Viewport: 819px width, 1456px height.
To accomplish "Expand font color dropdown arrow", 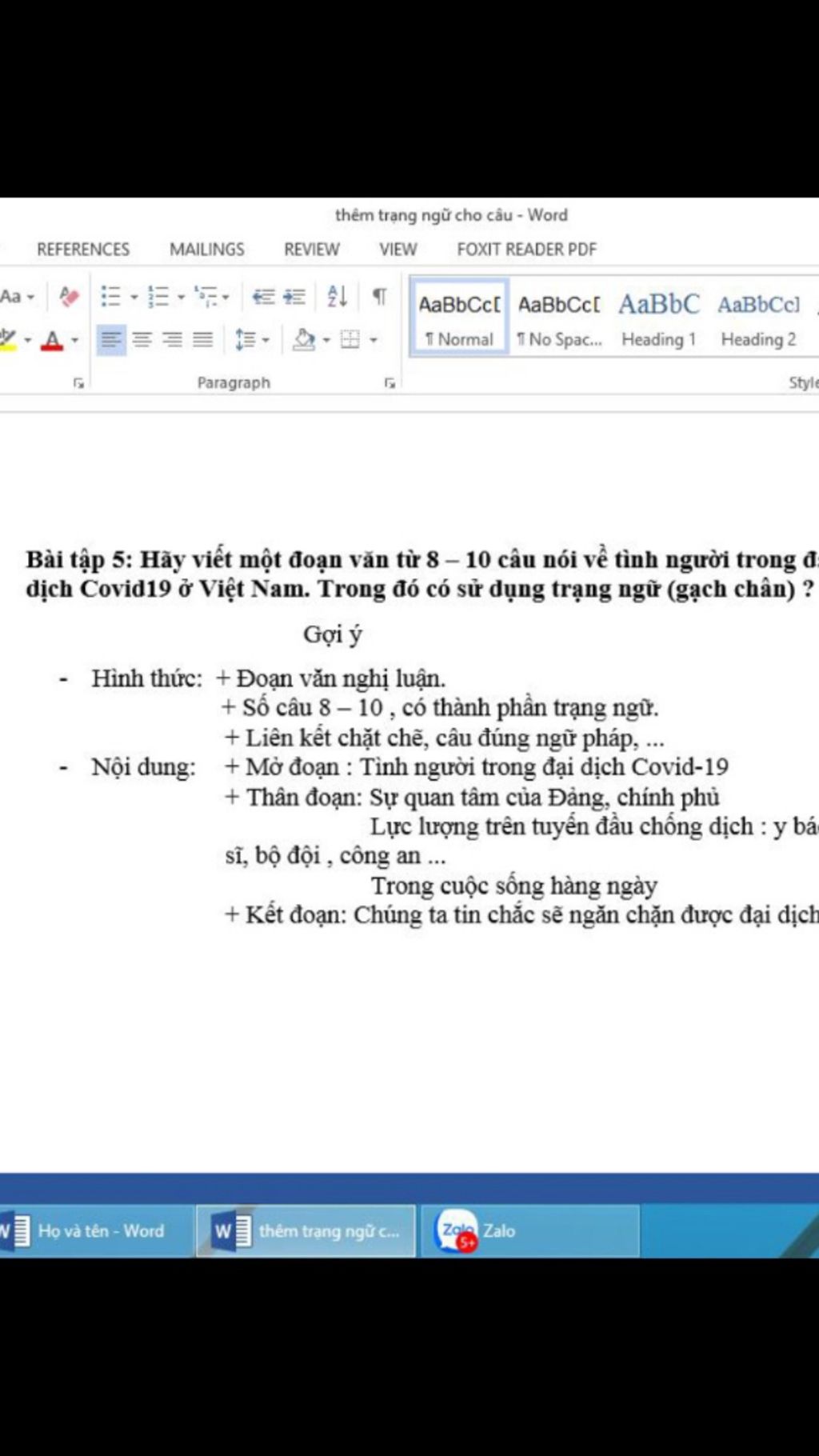I will tap(74, 341).
